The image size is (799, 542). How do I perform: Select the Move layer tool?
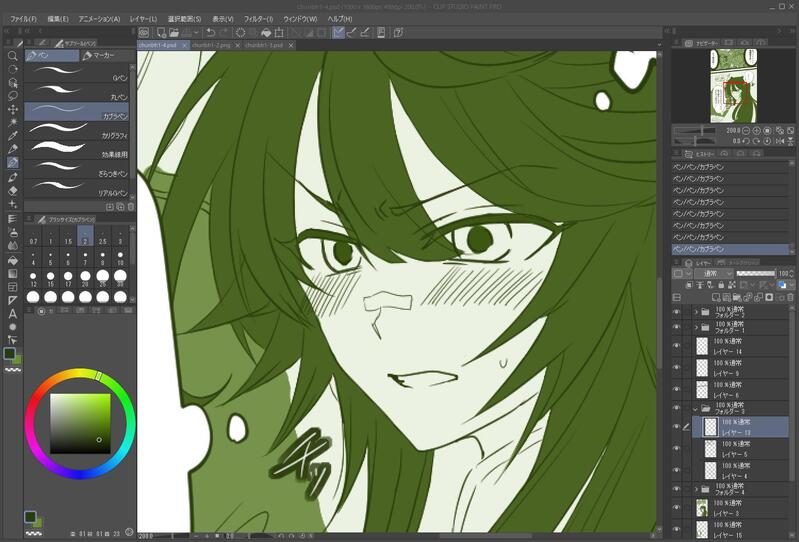(13, 109)
